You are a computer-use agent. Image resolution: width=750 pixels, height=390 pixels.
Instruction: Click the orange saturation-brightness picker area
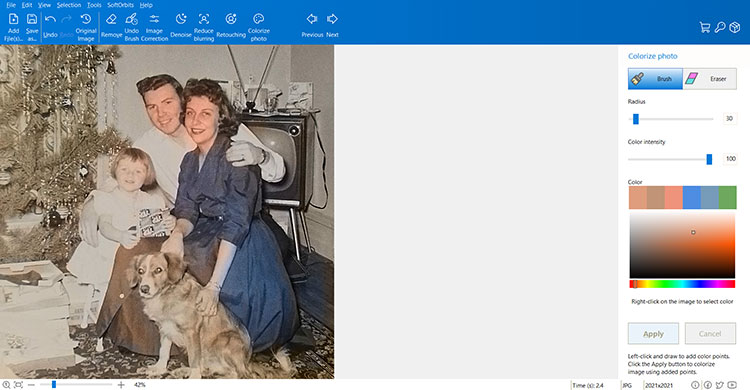(682, 245)
